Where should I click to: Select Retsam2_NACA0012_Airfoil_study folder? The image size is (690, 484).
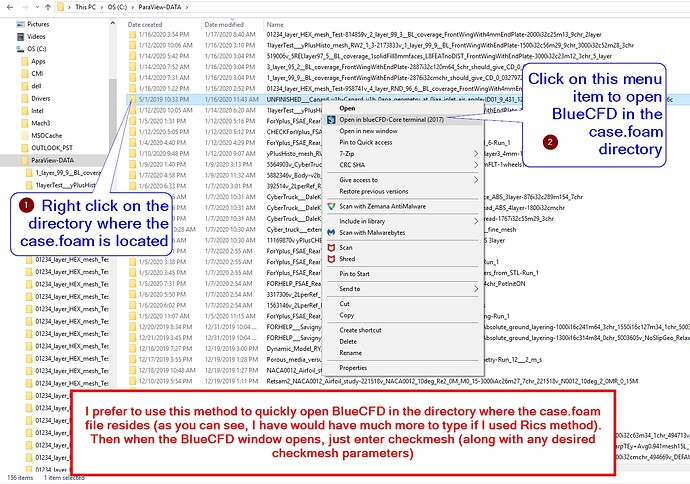(452, 381)
